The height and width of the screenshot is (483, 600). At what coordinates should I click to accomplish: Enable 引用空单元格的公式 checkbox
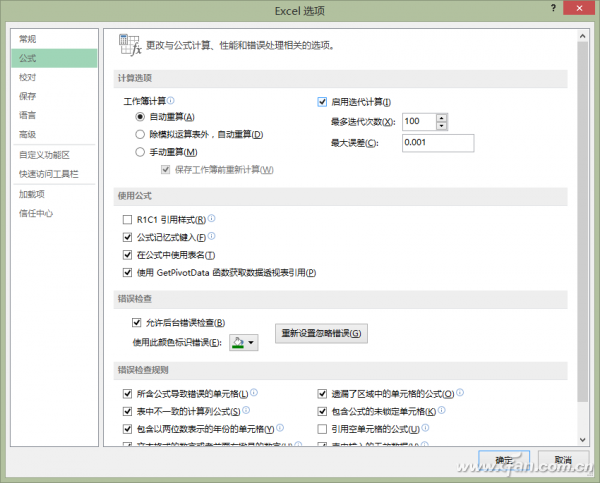click(x=322, y=429)
